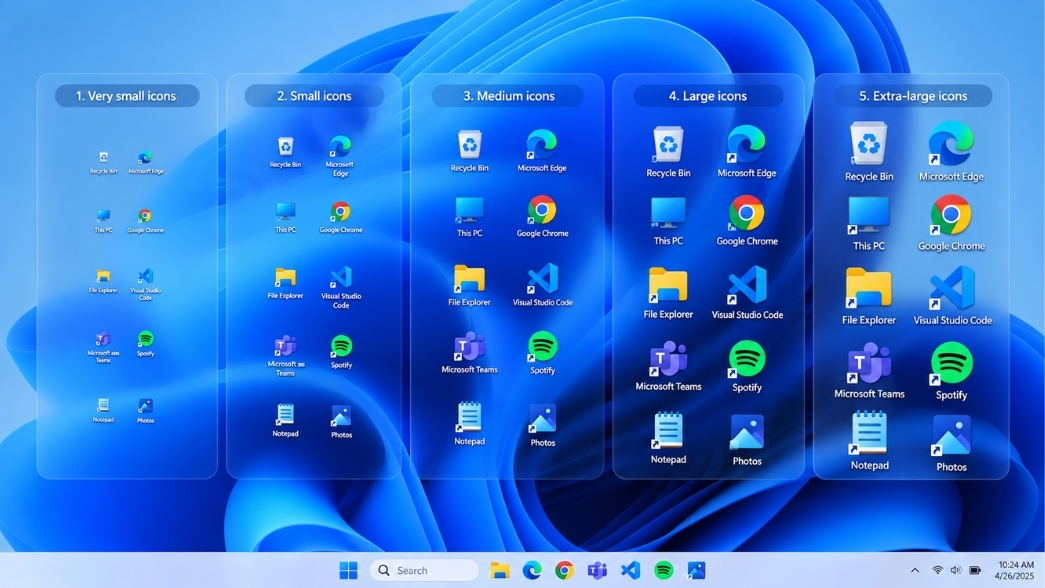Select Google Chrome in the Extra-large icons panel
The image size is (1045, 588).
tap(951, 223)
